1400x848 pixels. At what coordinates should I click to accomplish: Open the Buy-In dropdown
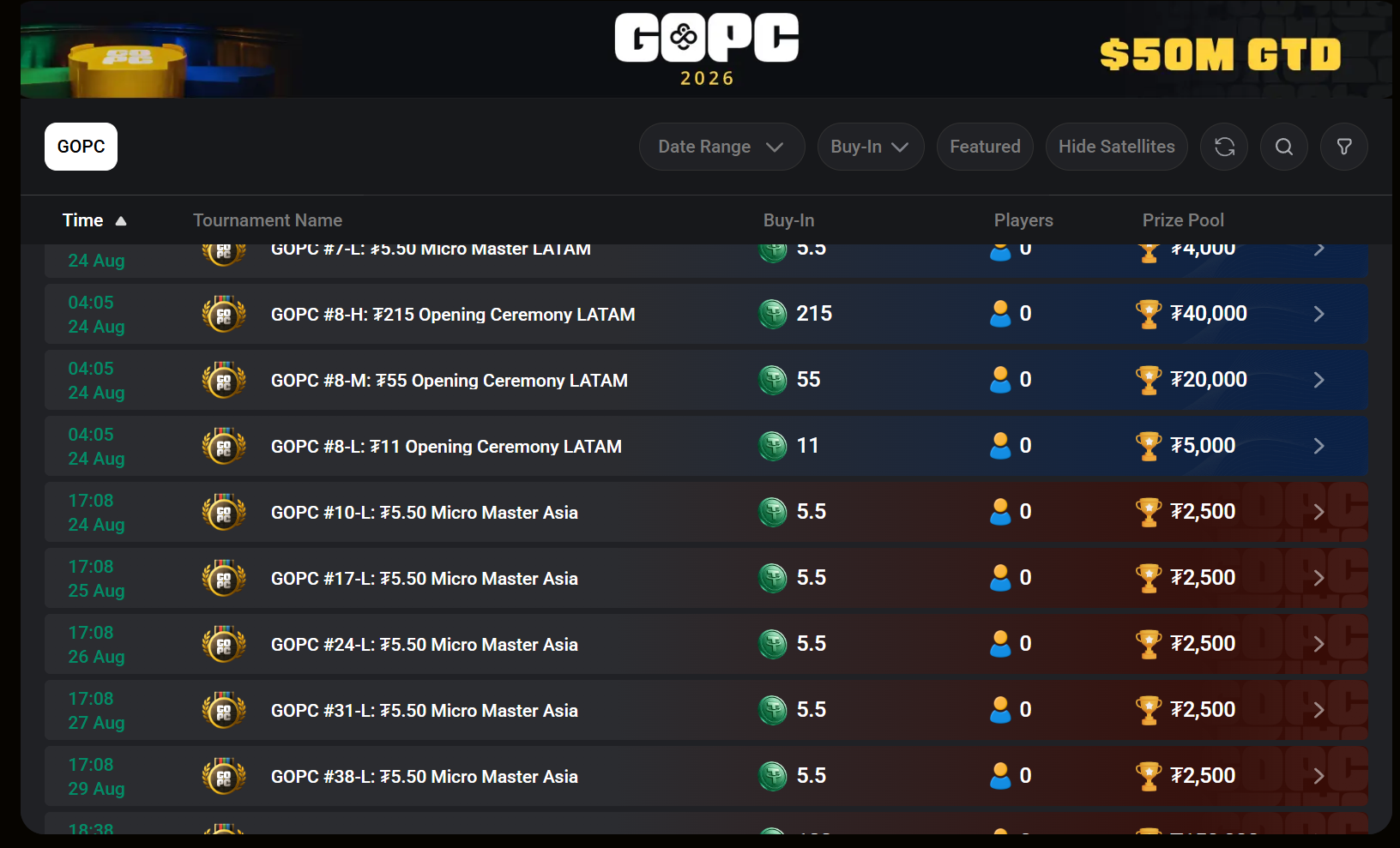[x=870, y=147]
